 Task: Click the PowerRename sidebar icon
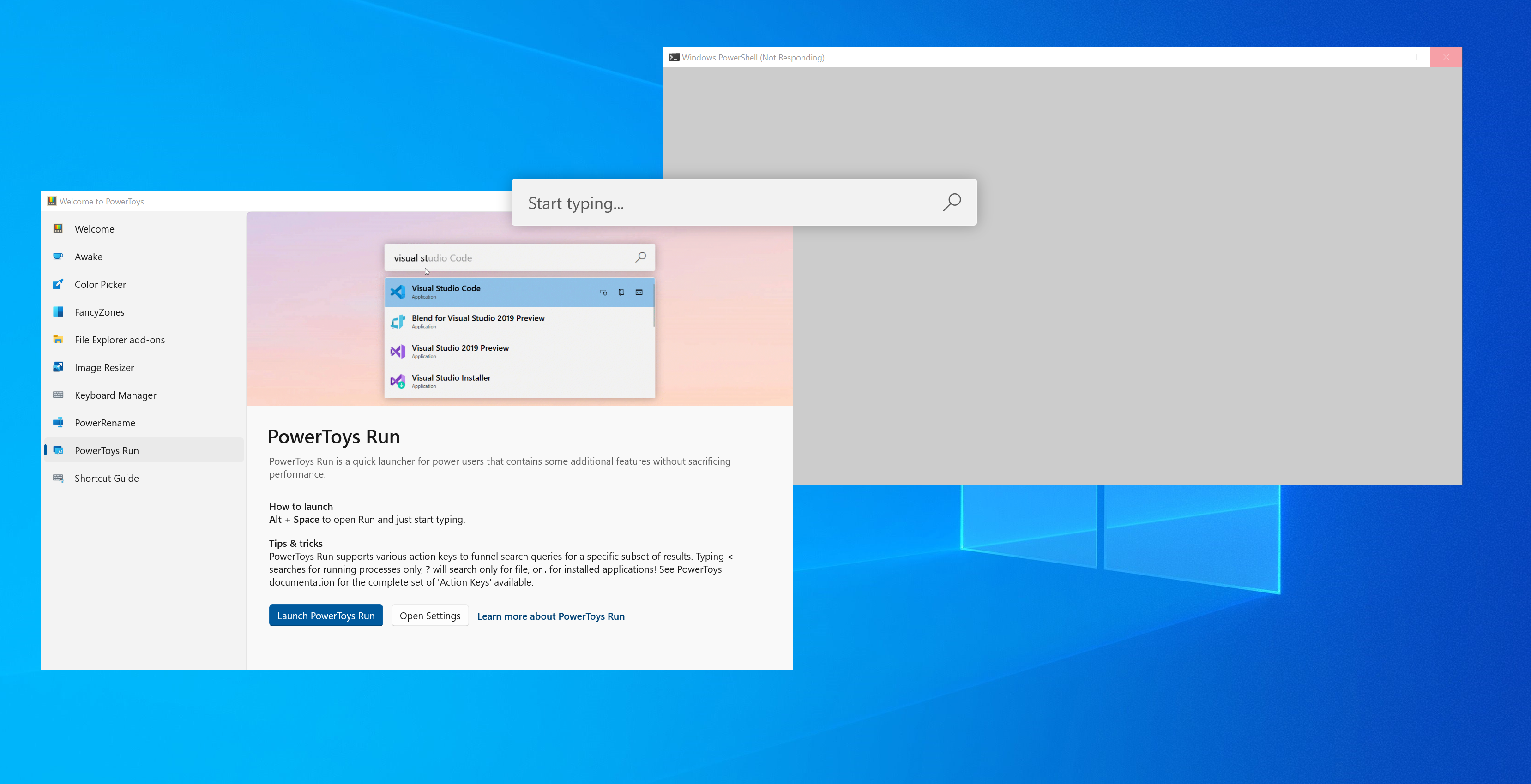coord(58,422)
